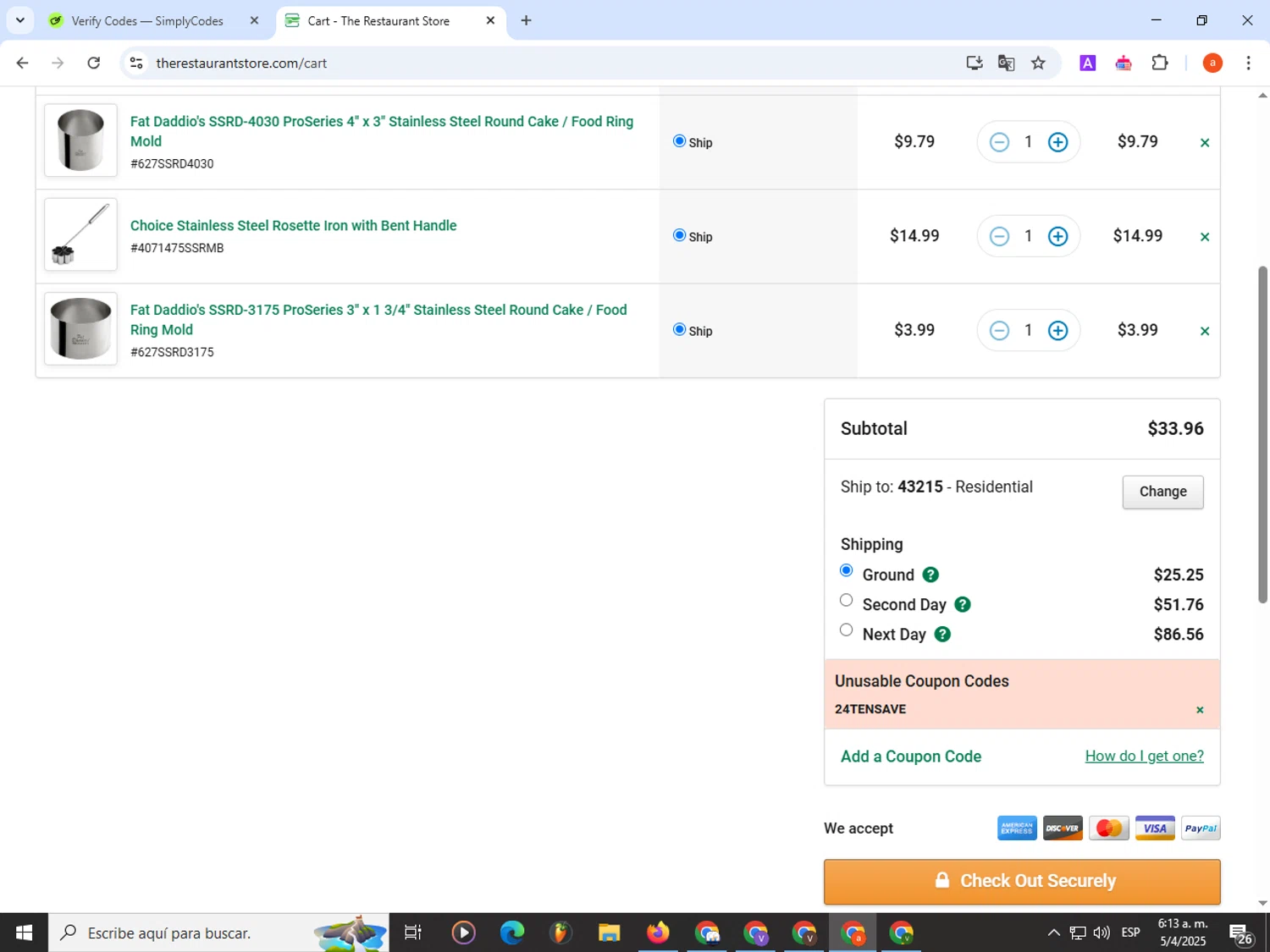View SSRD-3175 ring mold thumbnail
1270x952 pixels.
pyautogui.click(x=80, y=328)
